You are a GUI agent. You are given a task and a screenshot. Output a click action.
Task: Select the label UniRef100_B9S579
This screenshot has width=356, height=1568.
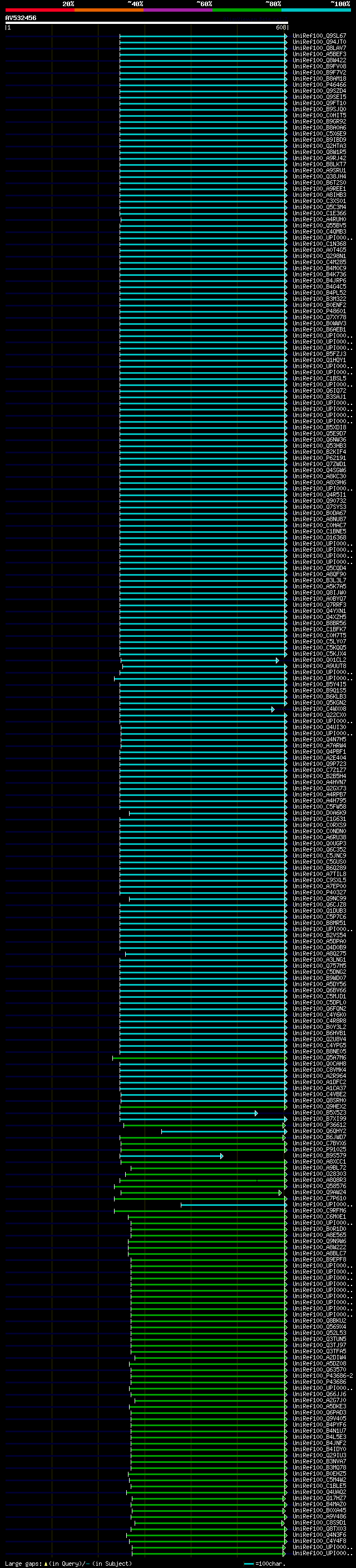click(319, 1155)
